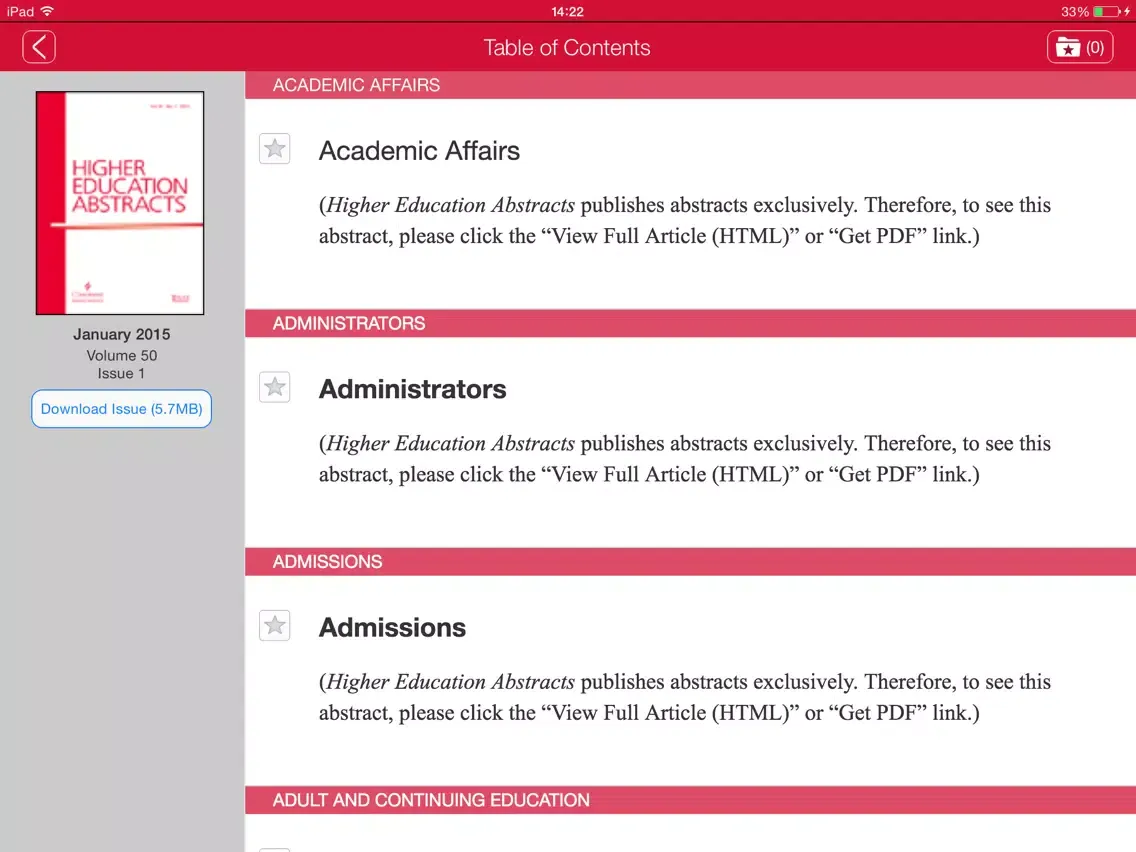The image size is (1136, 852).
Task: Star the Admissions article
Action: click(x=275, y=625)
